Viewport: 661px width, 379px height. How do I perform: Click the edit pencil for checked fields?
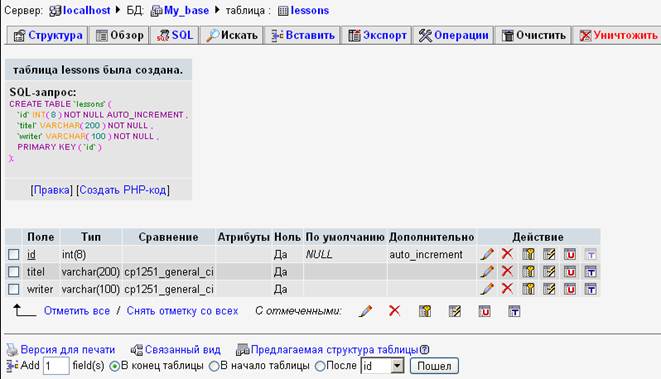[x=365, y=311]
